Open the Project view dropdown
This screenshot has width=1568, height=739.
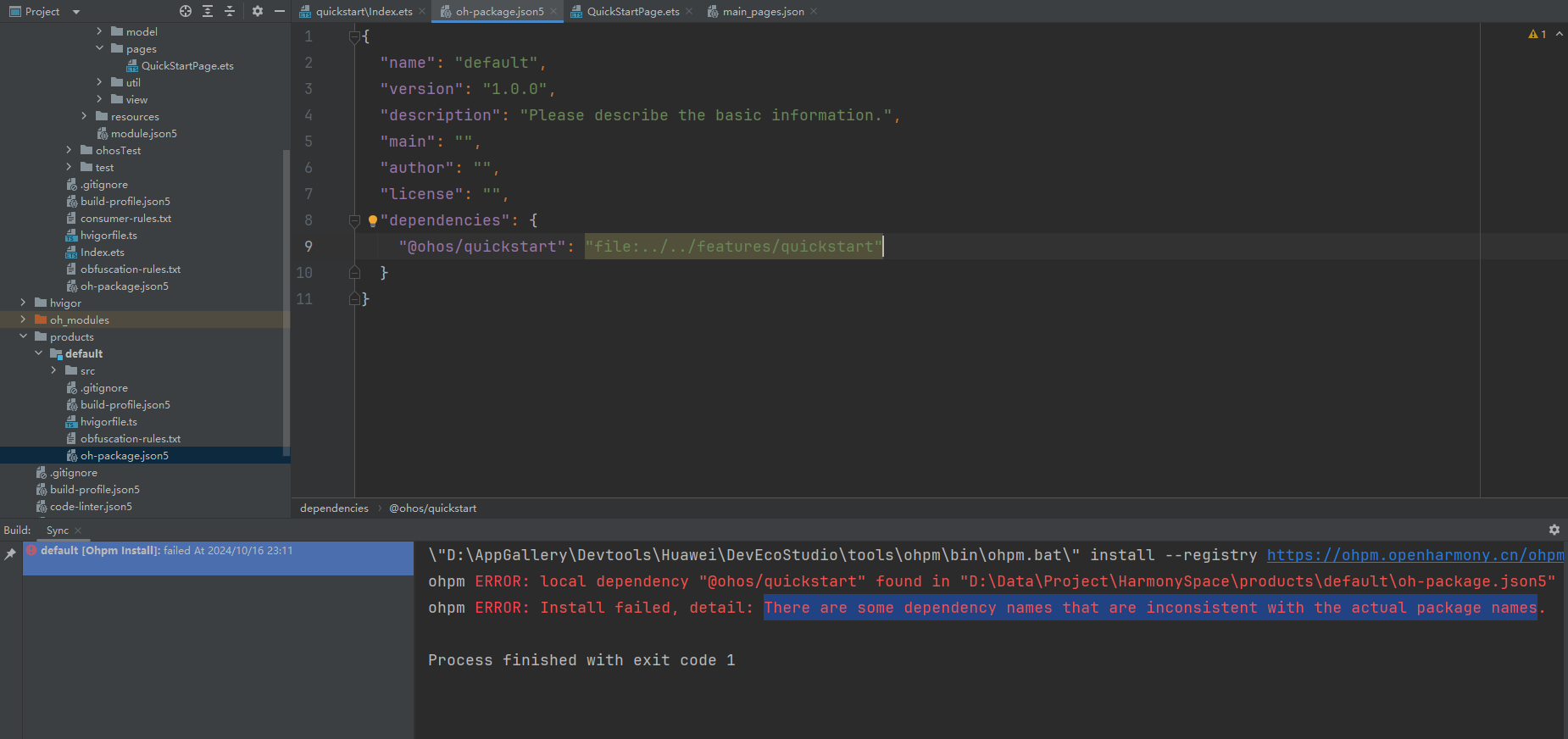pos(76,12)
